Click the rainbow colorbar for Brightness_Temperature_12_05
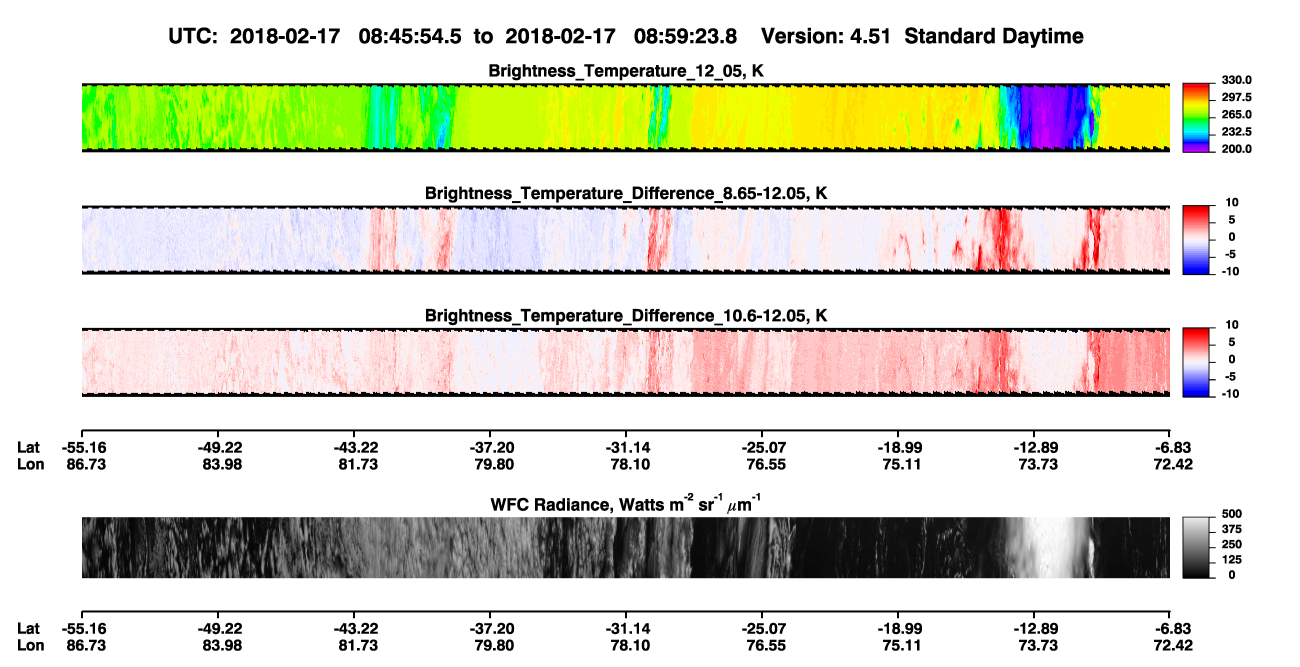 click(x=1195, y=117)
